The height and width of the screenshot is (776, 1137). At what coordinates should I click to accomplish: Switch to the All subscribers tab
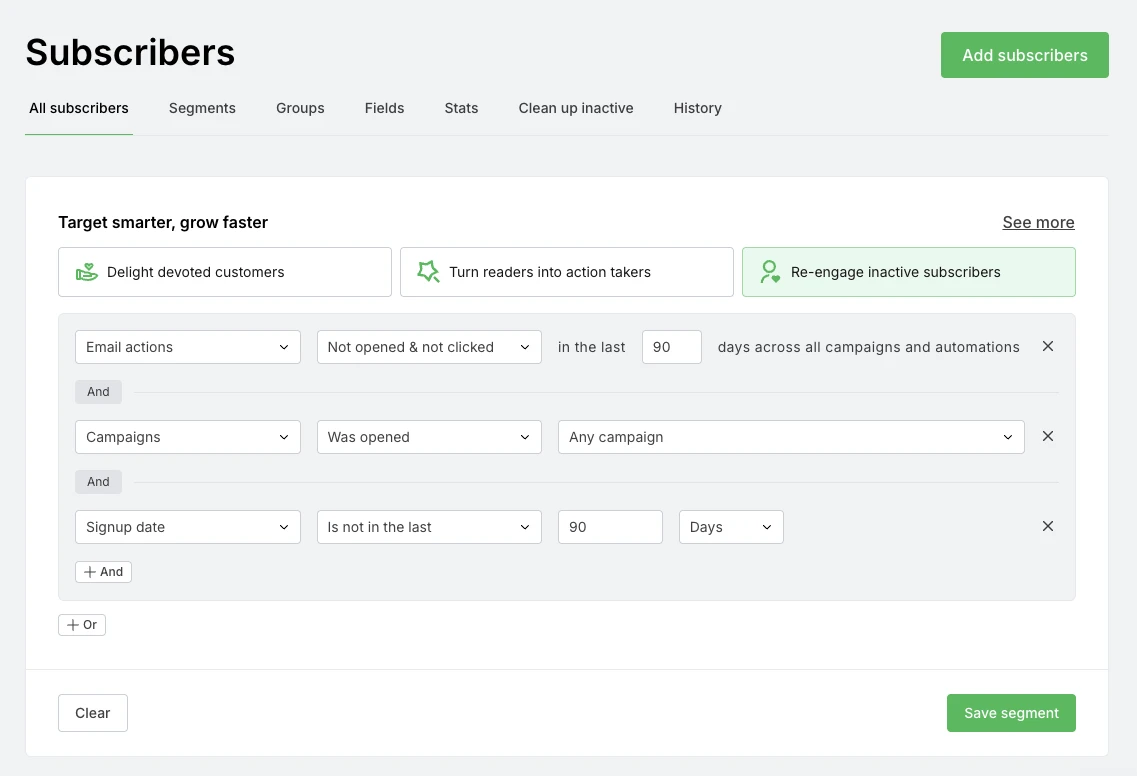coord(79,108)
